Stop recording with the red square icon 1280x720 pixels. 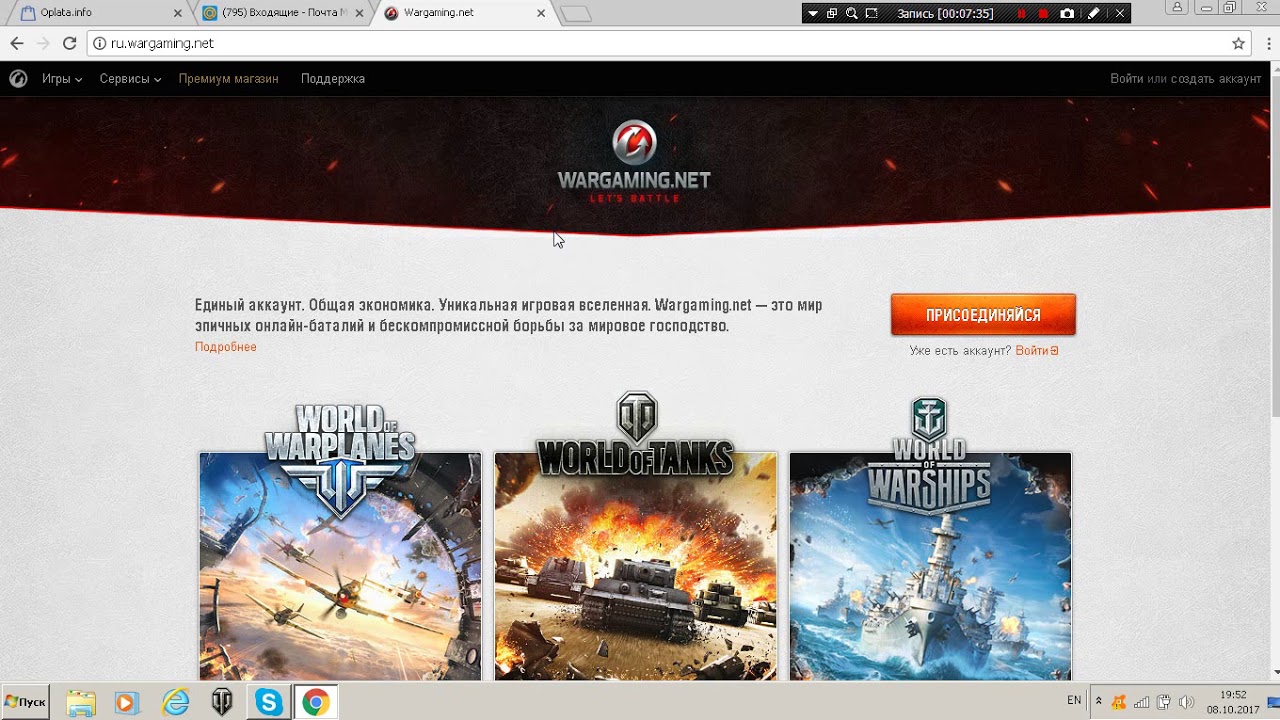coord(1043,13)
